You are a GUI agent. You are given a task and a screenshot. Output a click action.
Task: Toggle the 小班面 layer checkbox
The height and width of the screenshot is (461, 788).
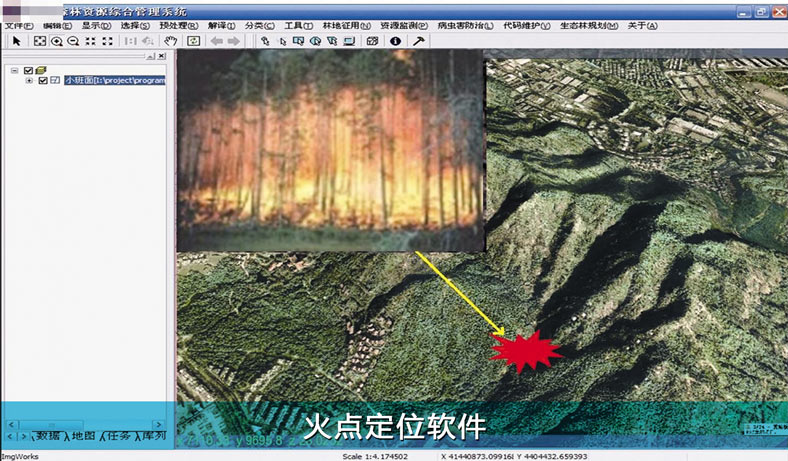tap(43, 81)
